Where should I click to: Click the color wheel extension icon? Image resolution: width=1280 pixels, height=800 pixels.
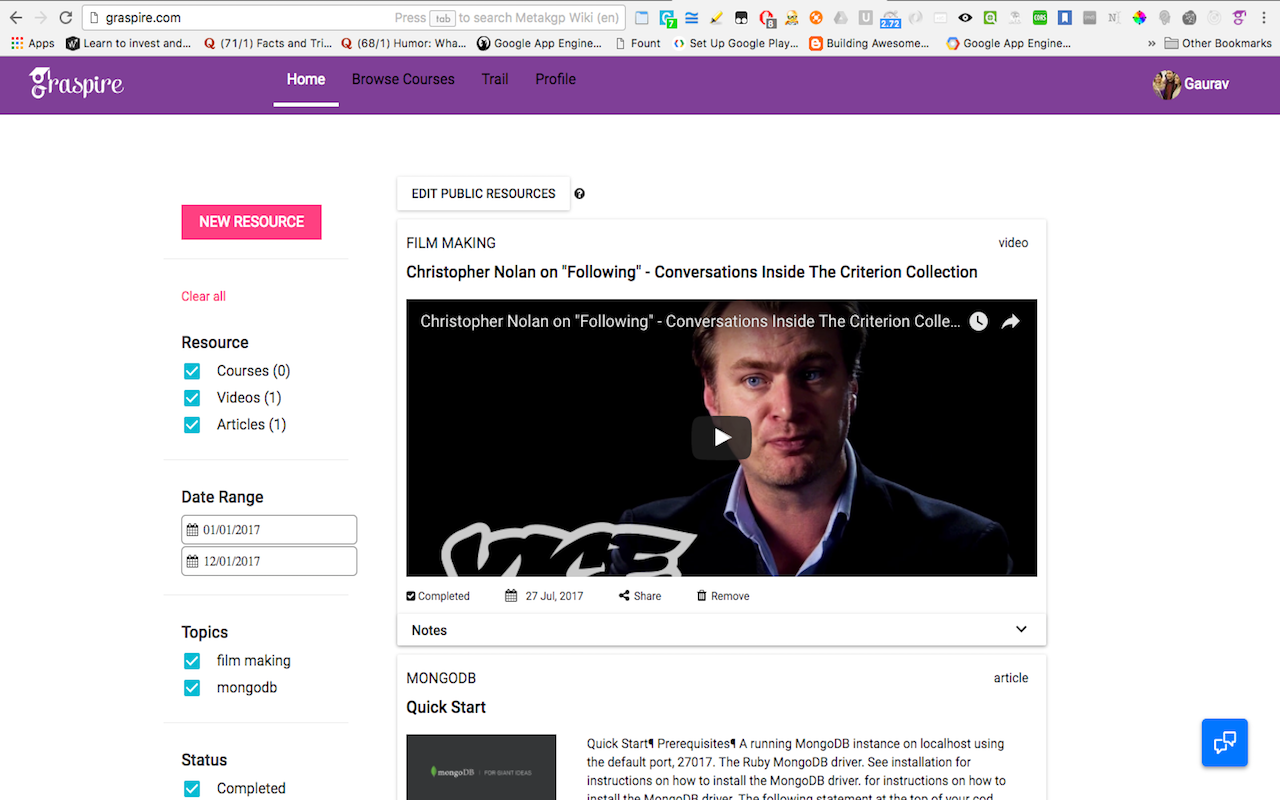(1139, 17)
